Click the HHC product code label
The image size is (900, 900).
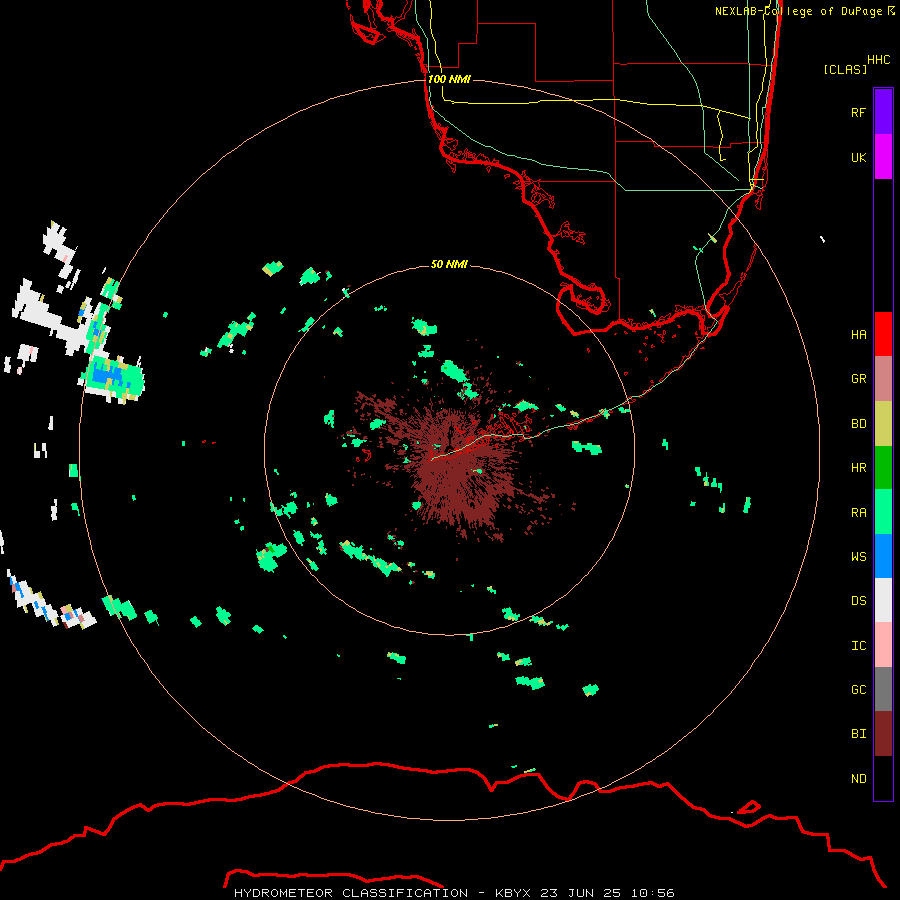(x=878, y=60)
